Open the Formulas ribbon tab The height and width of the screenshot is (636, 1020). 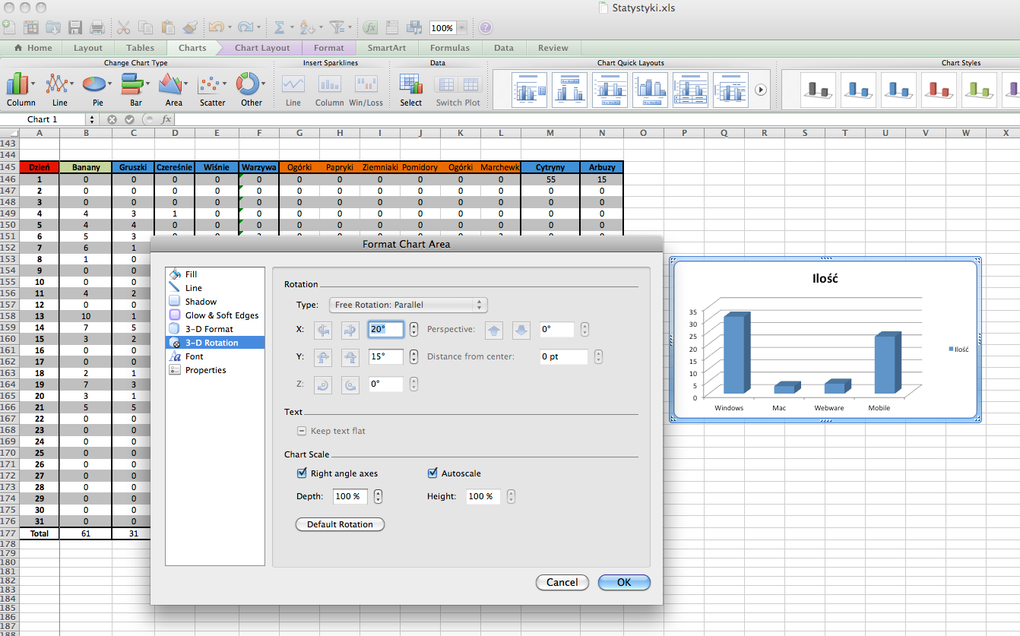(x=450, y=48)
